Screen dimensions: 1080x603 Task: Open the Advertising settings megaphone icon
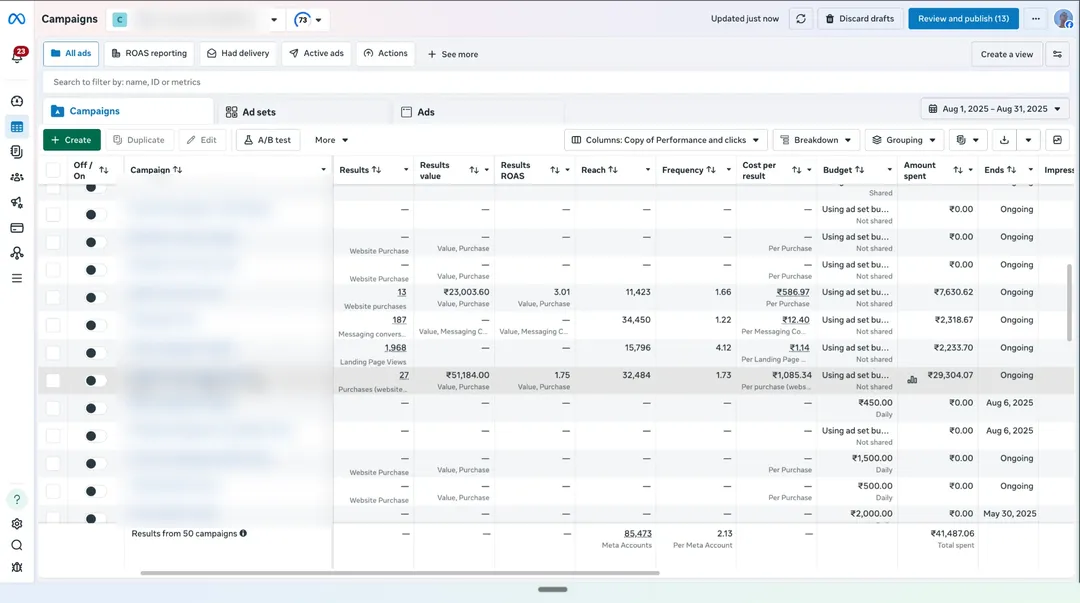(x=17, y=203)
